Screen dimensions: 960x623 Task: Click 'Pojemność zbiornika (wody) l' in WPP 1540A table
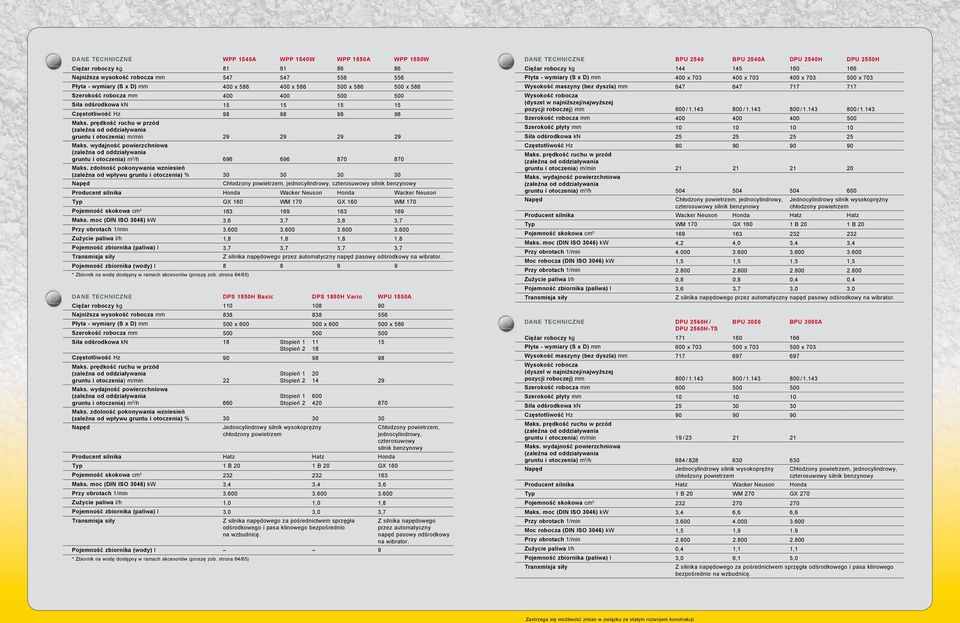[113, 266]
